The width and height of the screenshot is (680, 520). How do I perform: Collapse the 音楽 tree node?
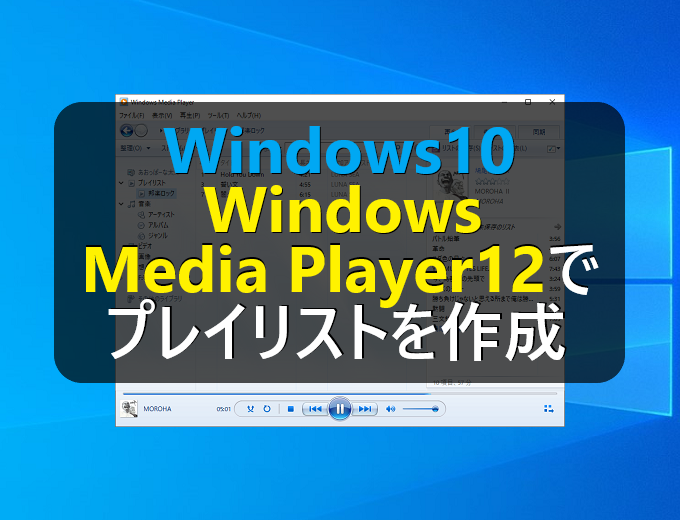click(121, 204)
